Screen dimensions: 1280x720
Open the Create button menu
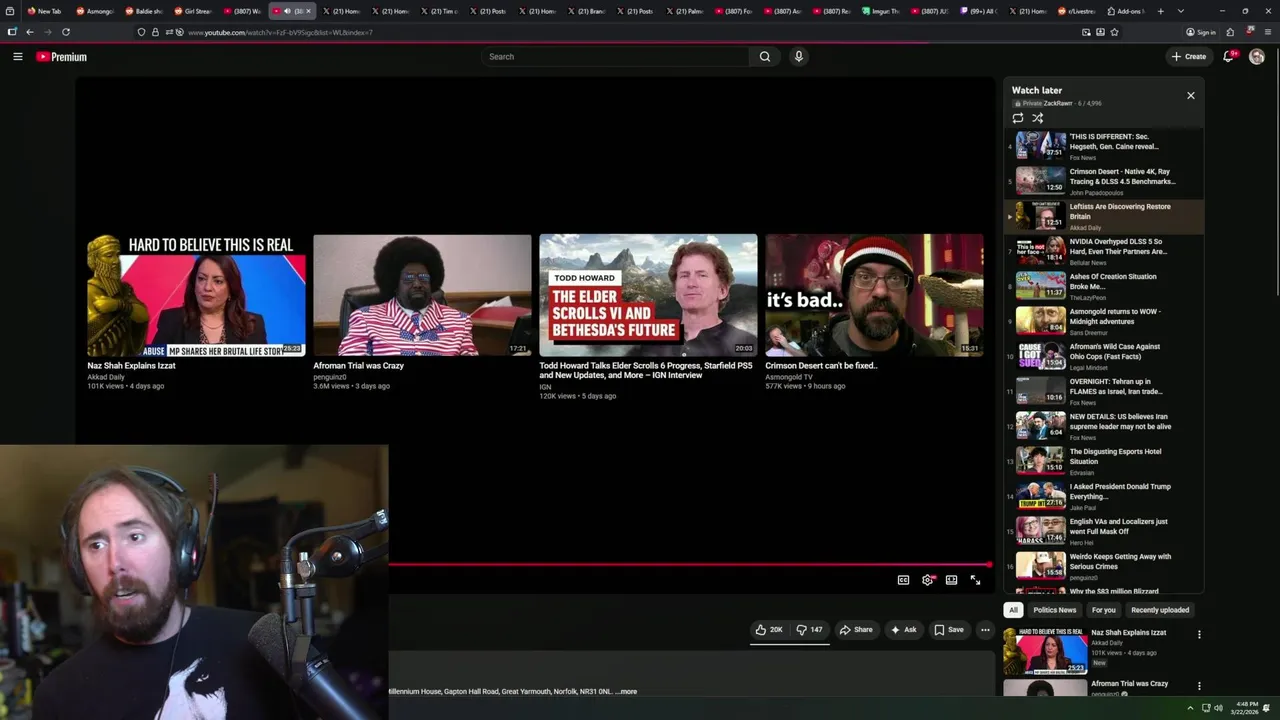pyautogui.click(x=1189, y=57)
